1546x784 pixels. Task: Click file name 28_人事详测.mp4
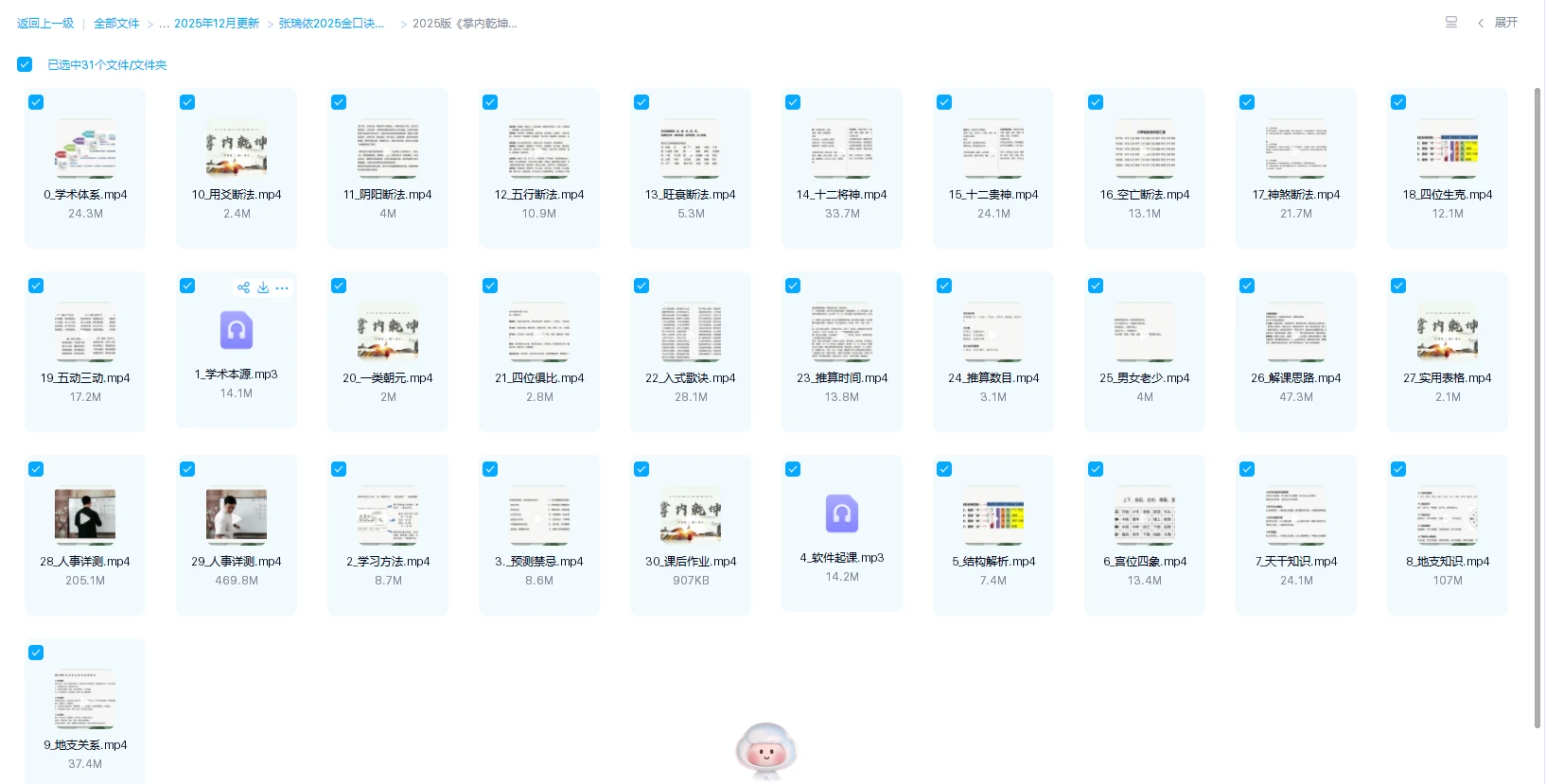(x=85, y=562)
